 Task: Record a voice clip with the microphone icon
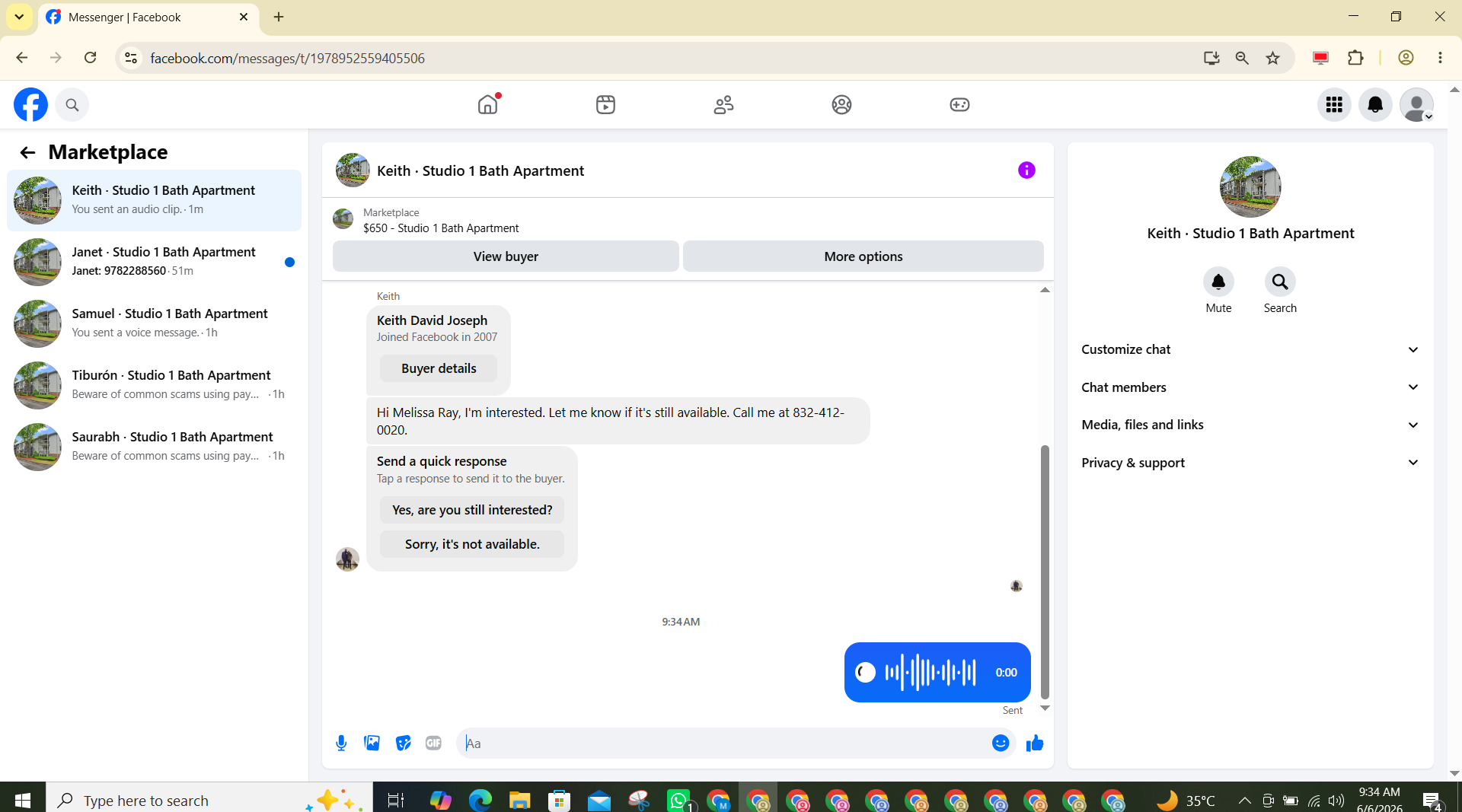pos(341,744)
